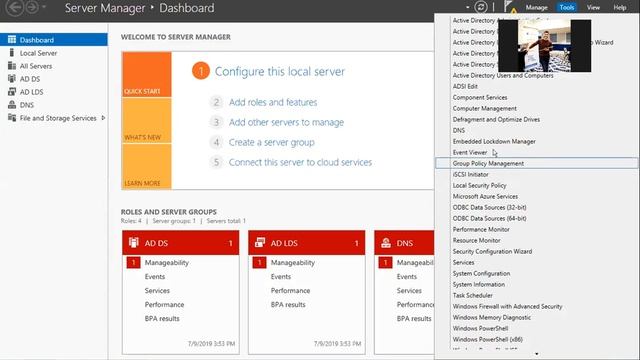The width and height of the screenshot is (640, 360).
Task: Open Active Directory Users and Computers
Action: [503, 76]
